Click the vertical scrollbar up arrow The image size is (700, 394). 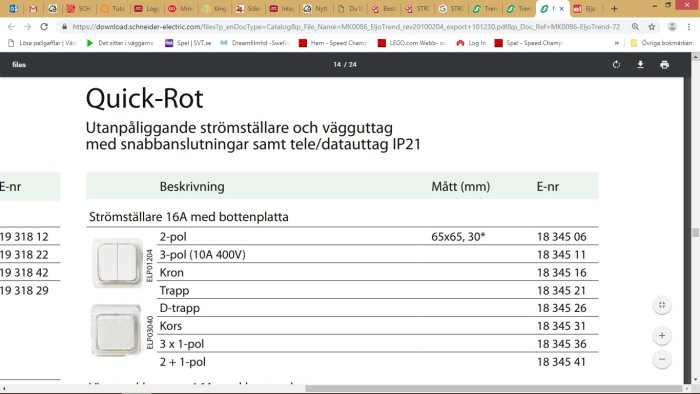coord(696,57)
